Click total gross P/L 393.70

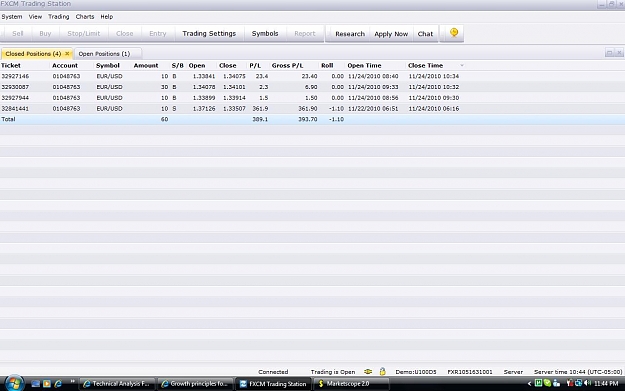point(308,119)
